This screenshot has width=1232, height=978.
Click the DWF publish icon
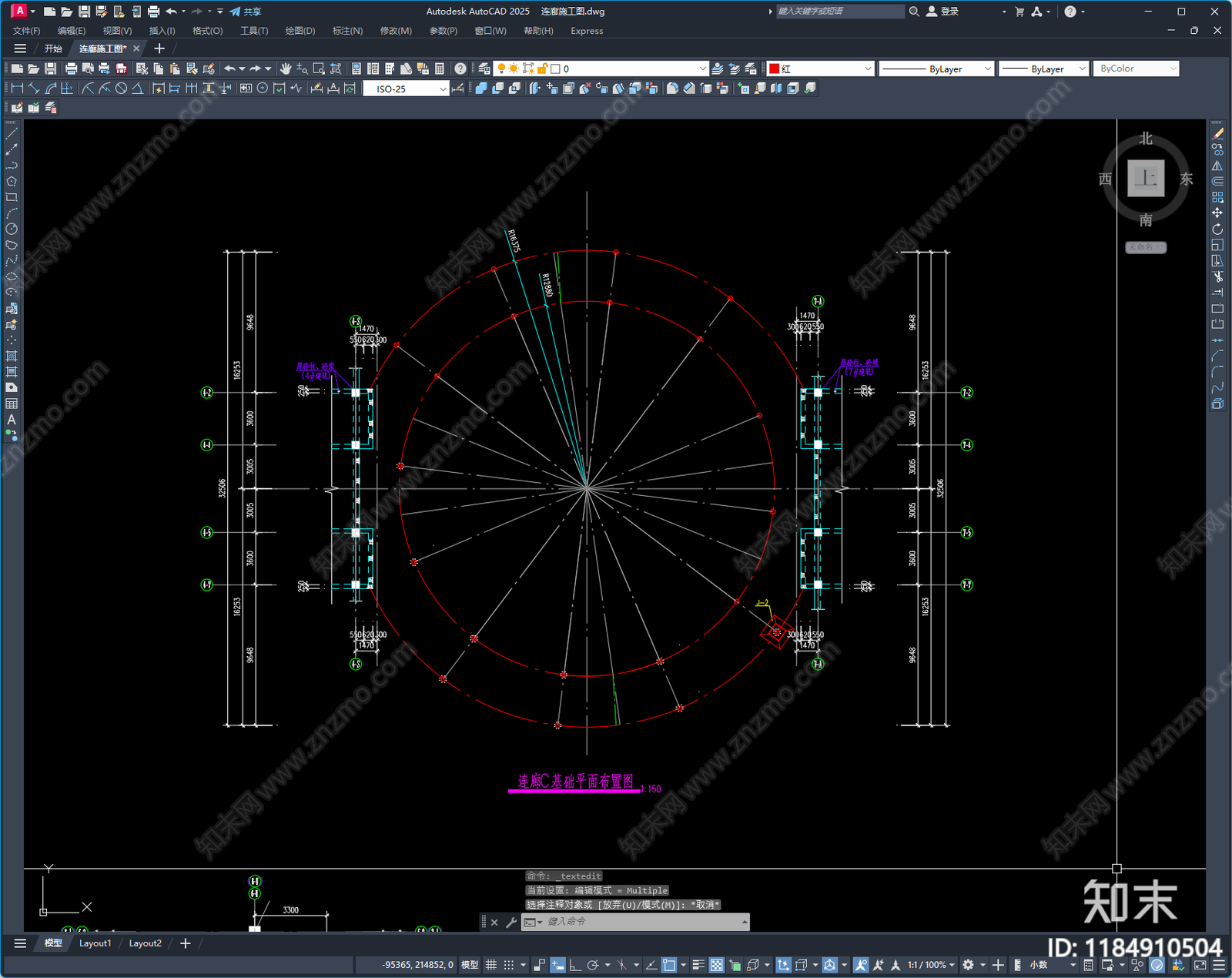pos(121,69)
